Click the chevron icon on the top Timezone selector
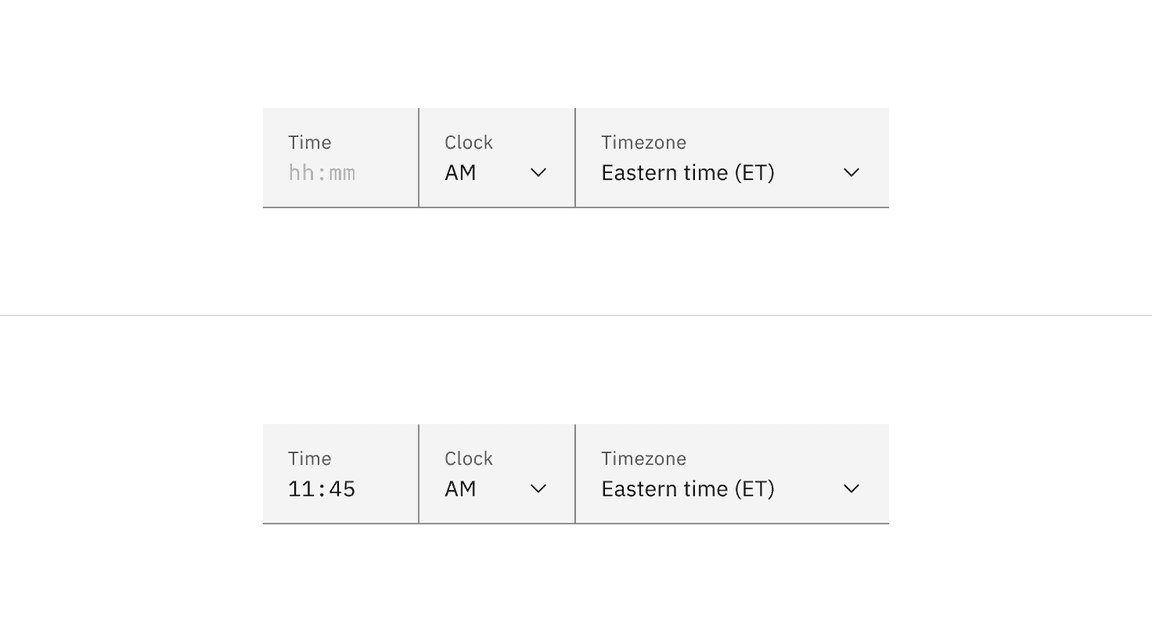 (x=851, y=172)
